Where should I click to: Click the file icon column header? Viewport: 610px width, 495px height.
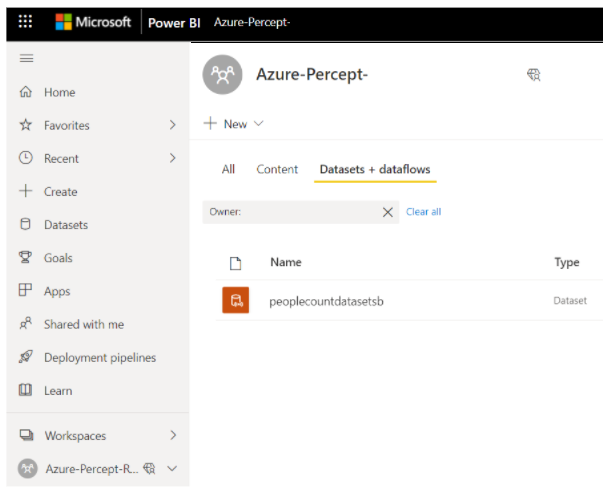[x=235, y=263]
